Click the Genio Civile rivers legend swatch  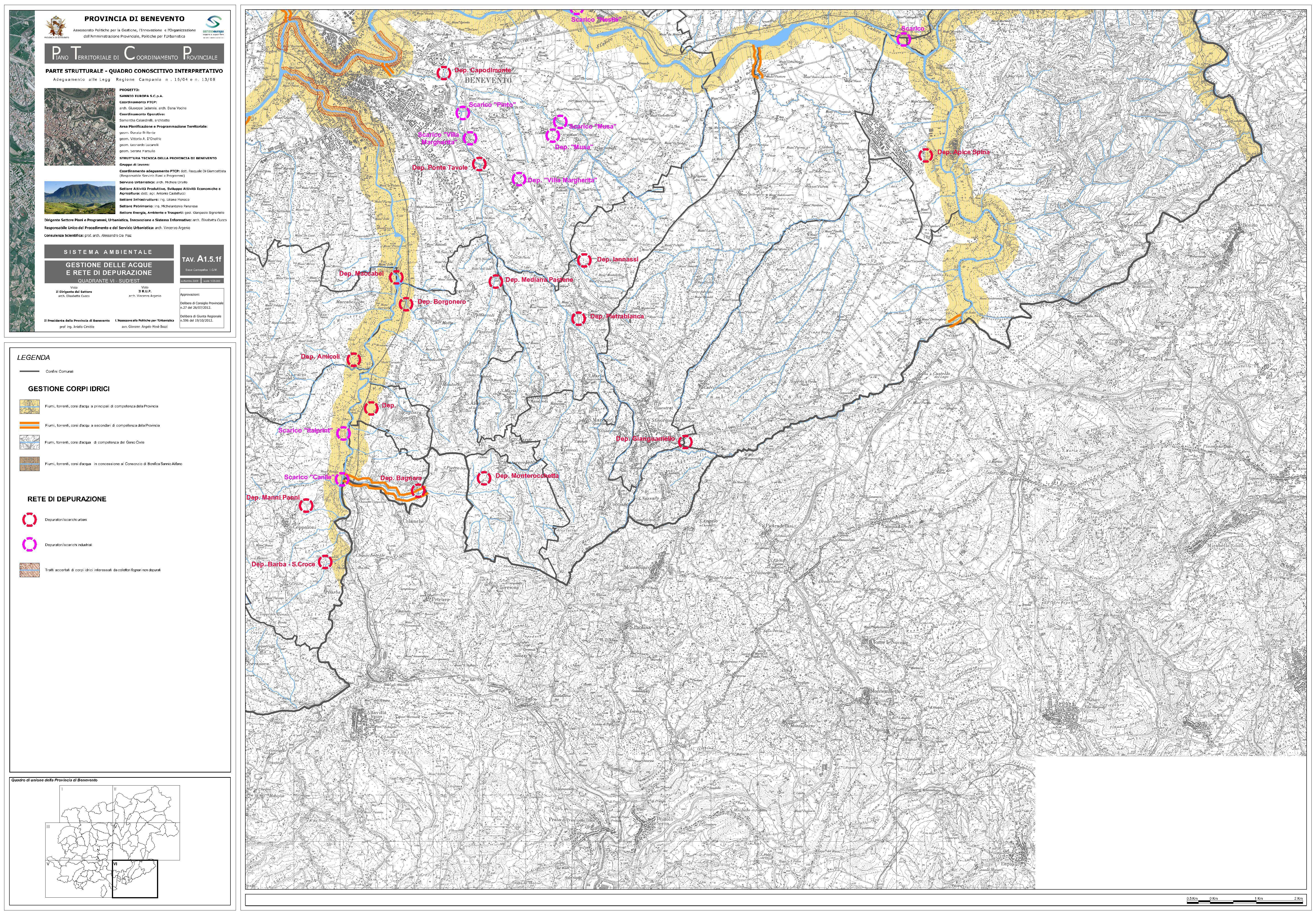[30, 442]
